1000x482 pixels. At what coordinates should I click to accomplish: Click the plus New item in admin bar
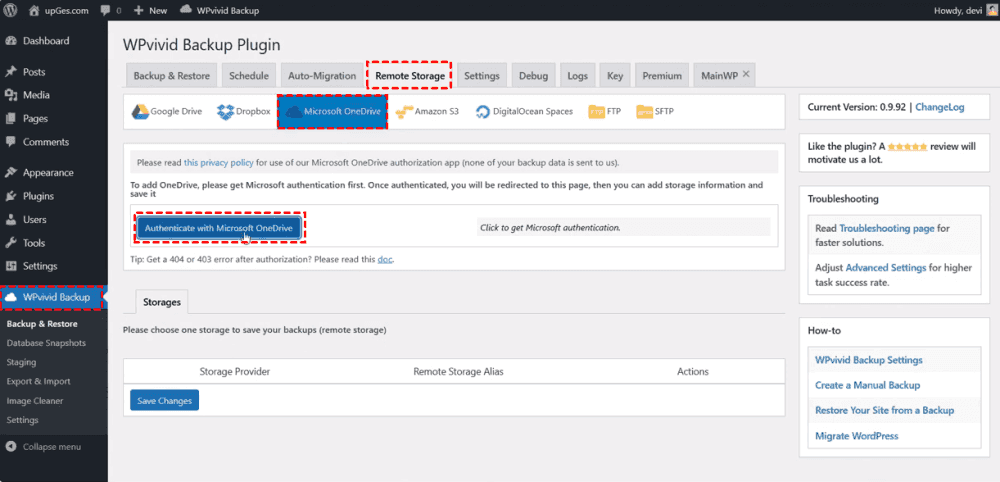[x=150, y=11]
